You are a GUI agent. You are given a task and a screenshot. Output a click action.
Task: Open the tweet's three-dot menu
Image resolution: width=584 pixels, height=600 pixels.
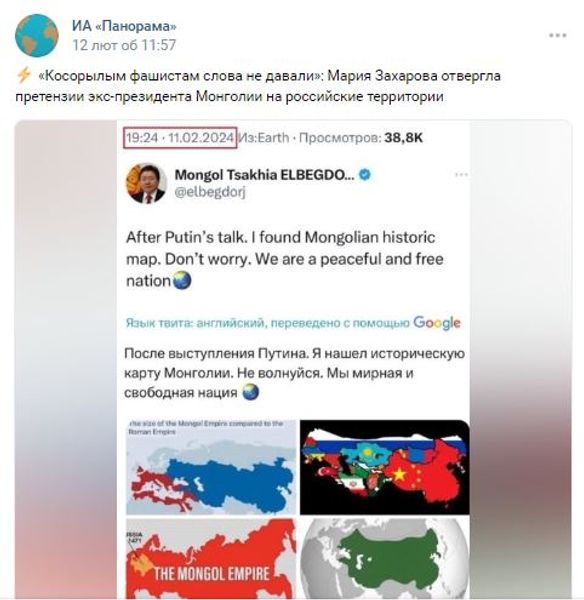(x=461, y=175)
